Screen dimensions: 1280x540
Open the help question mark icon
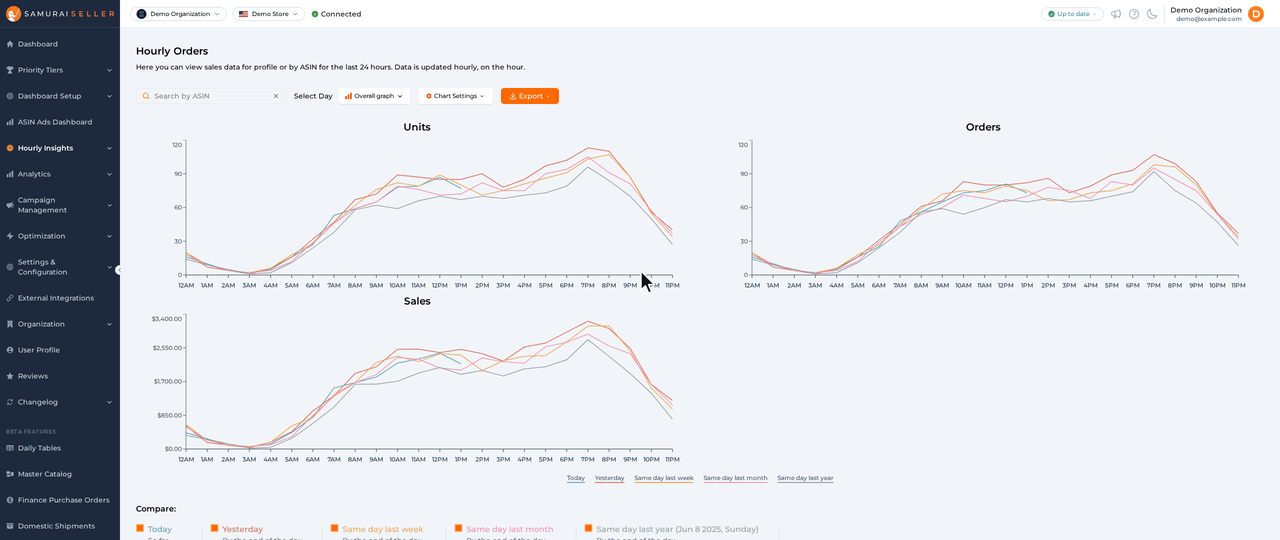1134,14
